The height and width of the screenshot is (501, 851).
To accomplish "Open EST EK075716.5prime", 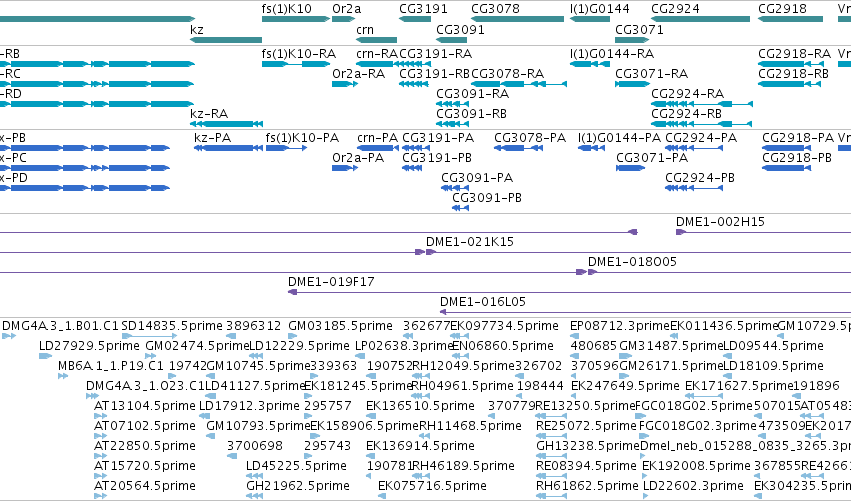I will [432, 487].
